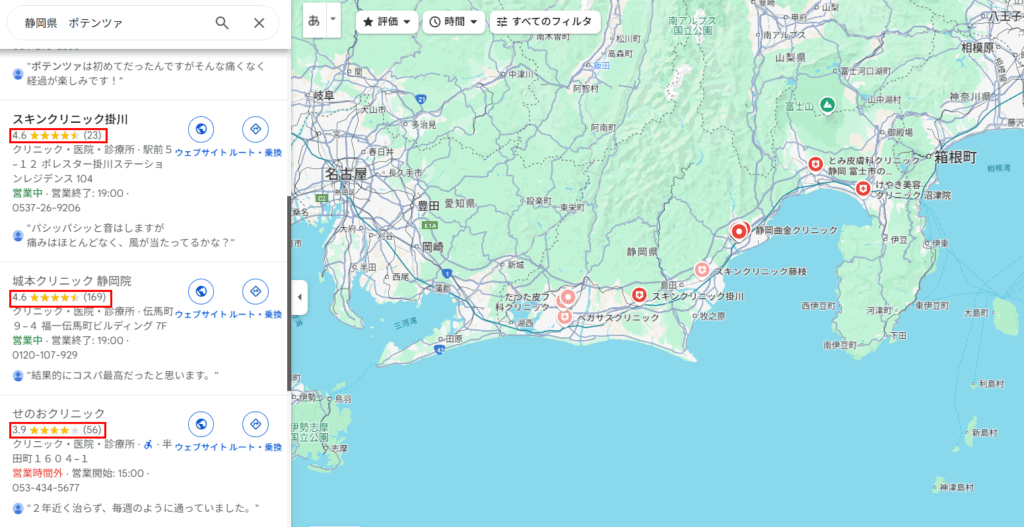Click the 静岡県 prefecture label on map

point(641,251)
